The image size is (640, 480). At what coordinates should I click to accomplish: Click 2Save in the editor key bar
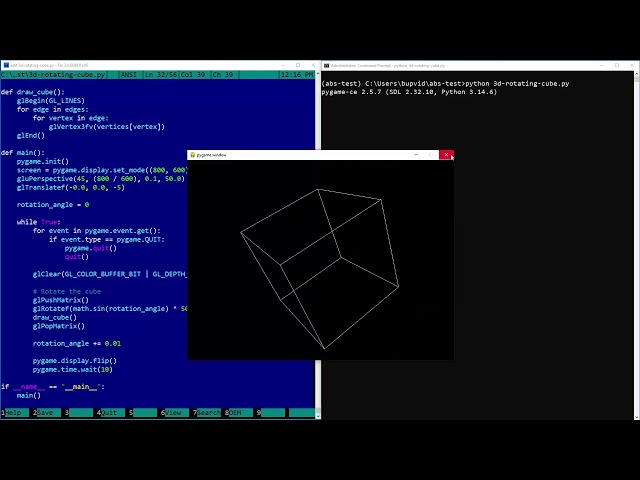point(47,413)
